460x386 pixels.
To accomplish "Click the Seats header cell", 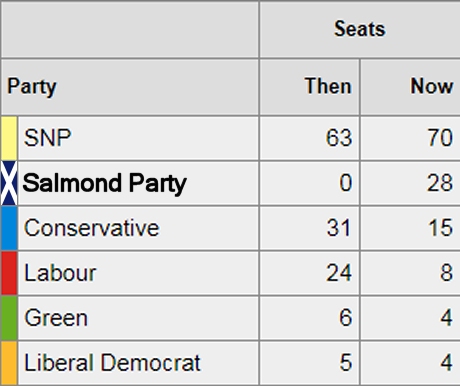I will (360, 29).
